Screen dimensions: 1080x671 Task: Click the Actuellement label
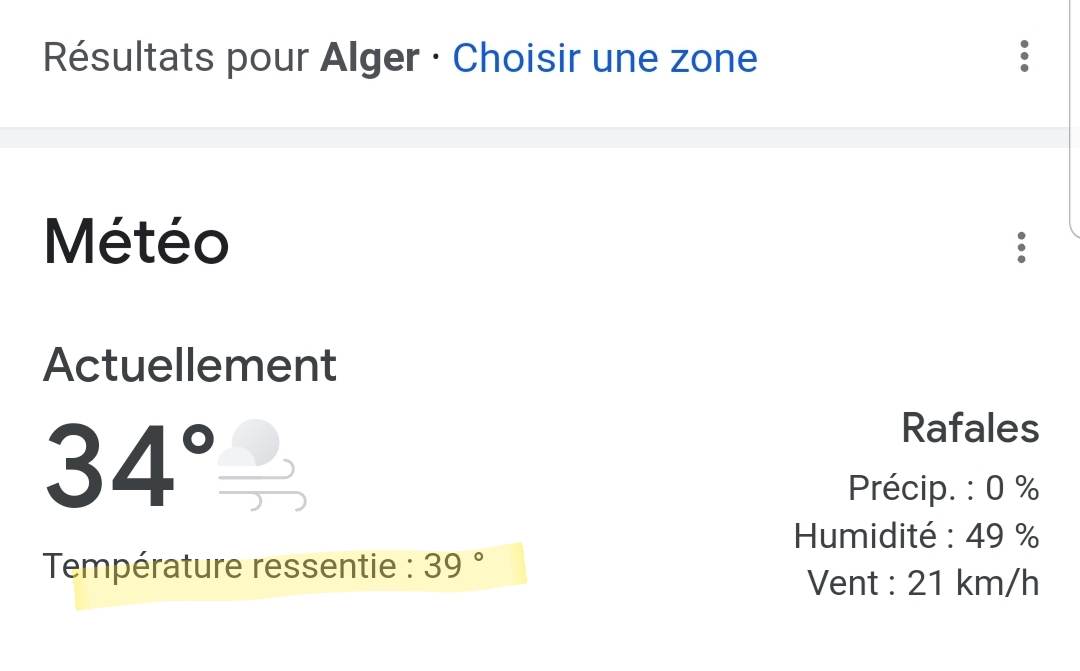point(190,366)
